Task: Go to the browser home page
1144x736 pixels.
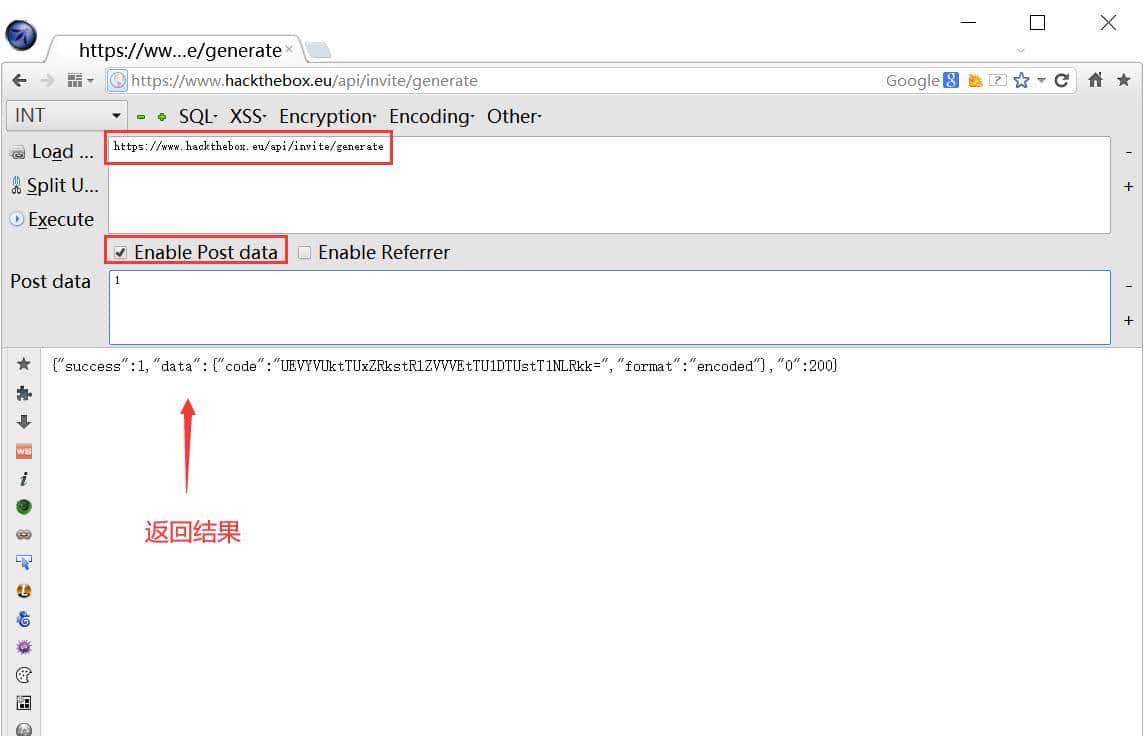Action: 1095,80
